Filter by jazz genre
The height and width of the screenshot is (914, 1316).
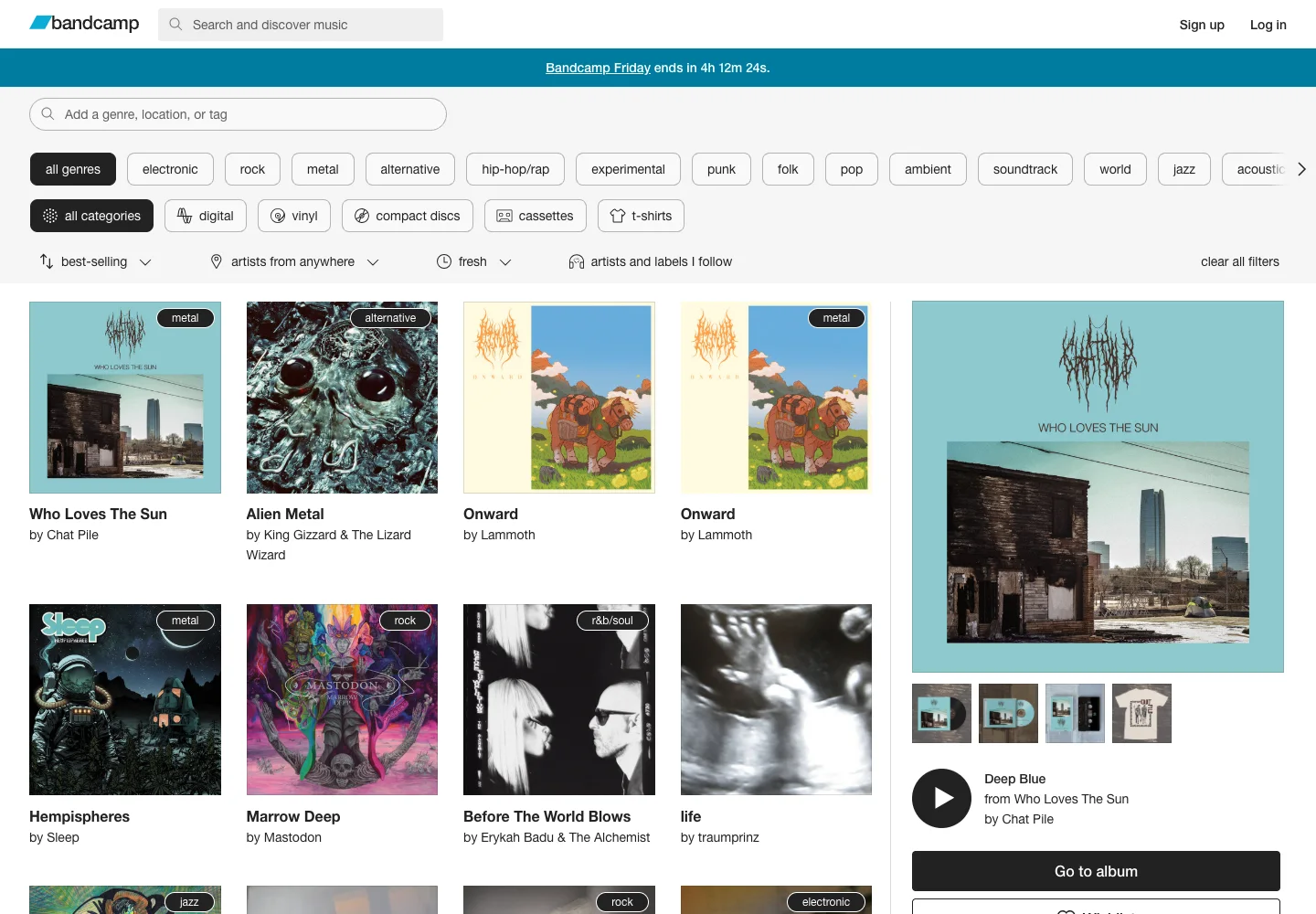point(1184,169)
